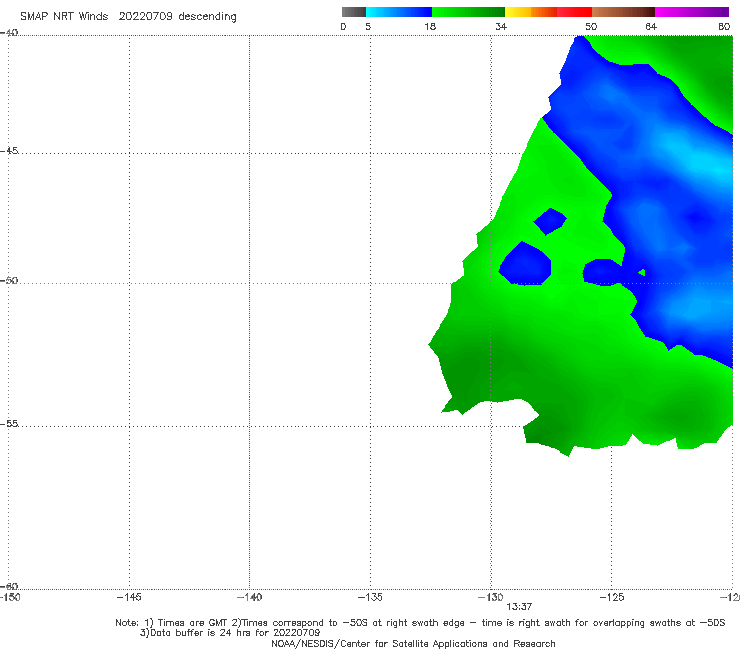Click the colorbar label '50'

tap(591, 26)
